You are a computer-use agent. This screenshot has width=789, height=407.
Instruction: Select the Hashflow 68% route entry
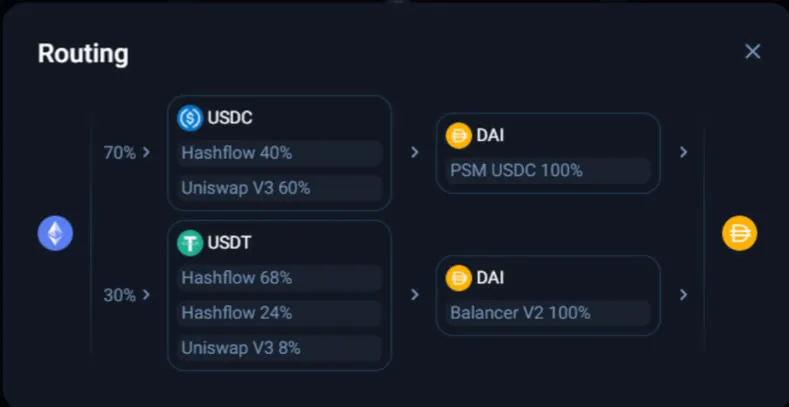point(280,278)
